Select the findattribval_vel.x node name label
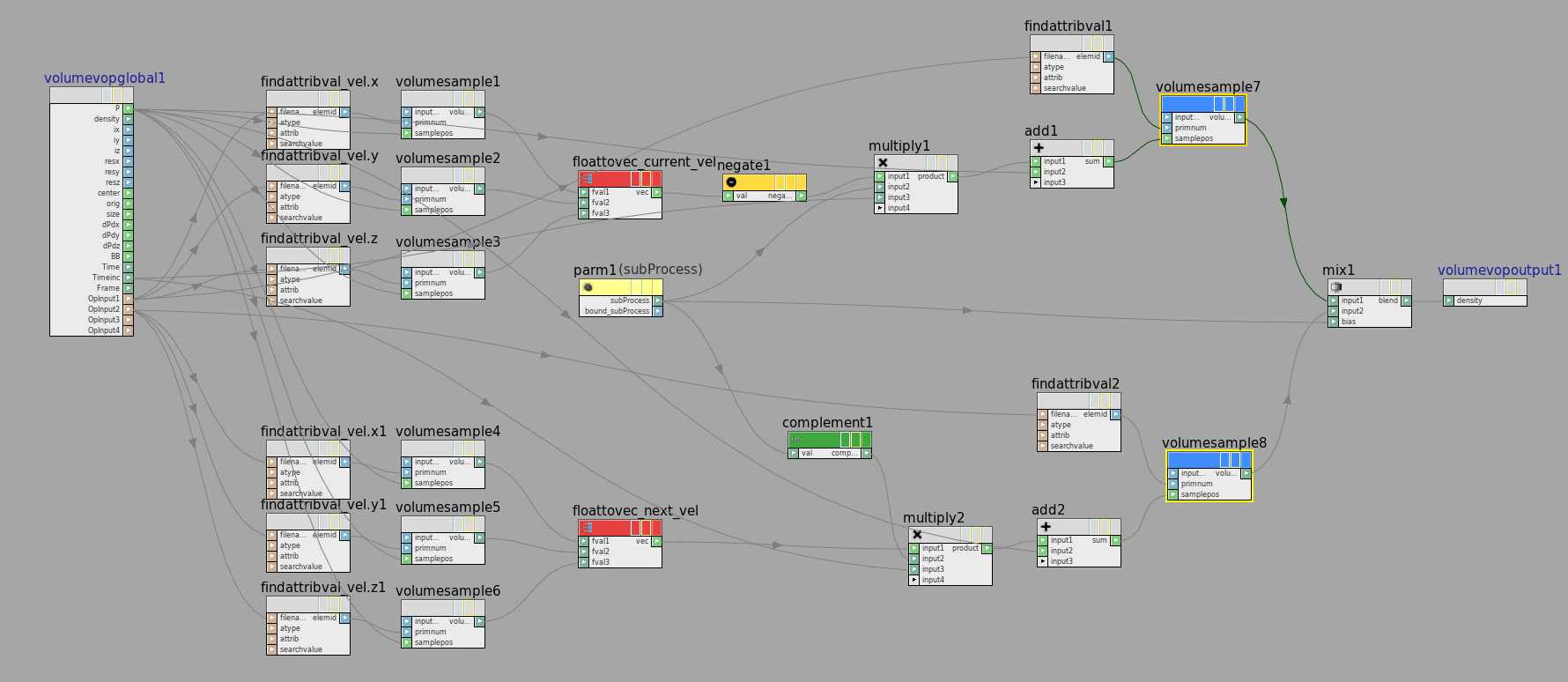 320,82
